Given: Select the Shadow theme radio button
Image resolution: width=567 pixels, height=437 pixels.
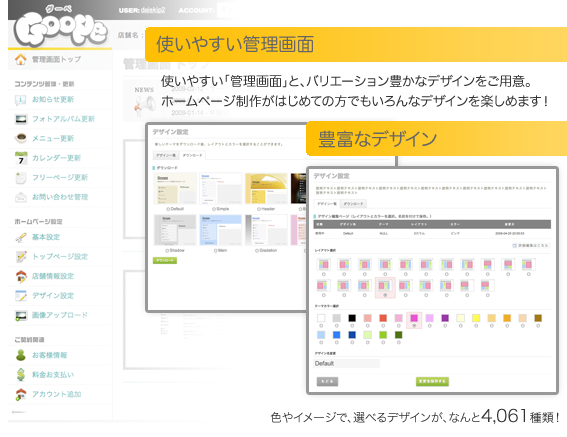Looking at the screenshot, I should coord(167,250).
